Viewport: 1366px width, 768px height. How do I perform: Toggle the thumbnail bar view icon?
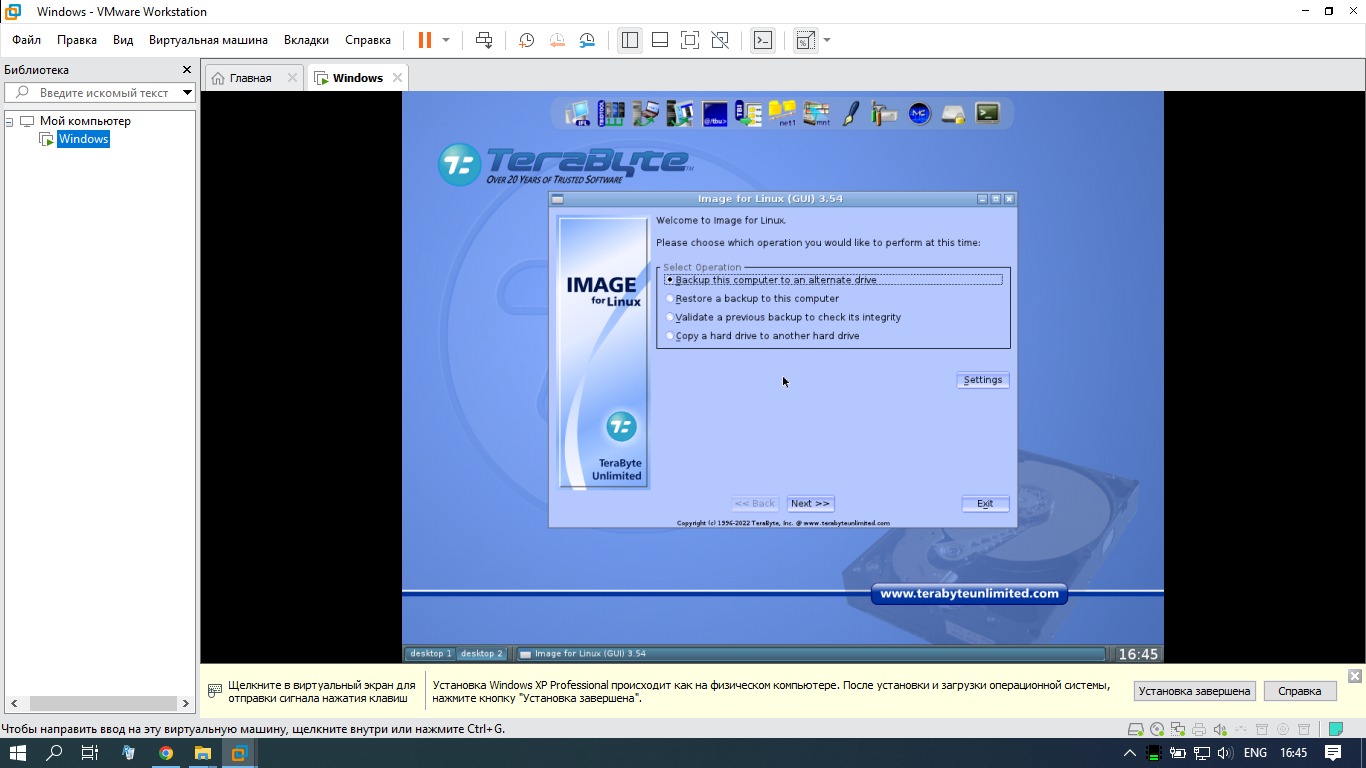[x=660, y=40]
